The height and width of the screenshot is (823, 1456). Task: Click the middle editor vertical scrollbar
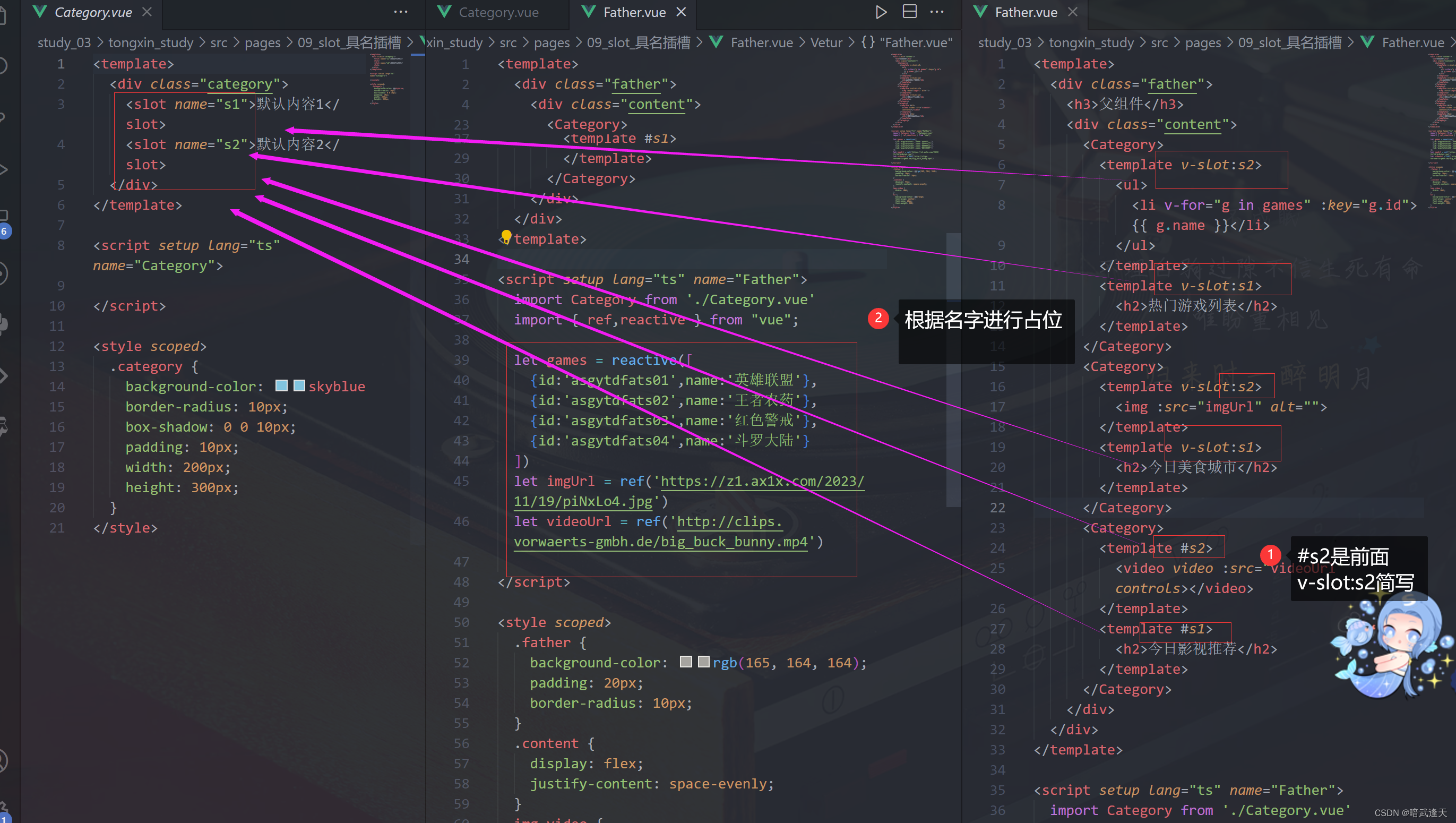click(953, 370)
